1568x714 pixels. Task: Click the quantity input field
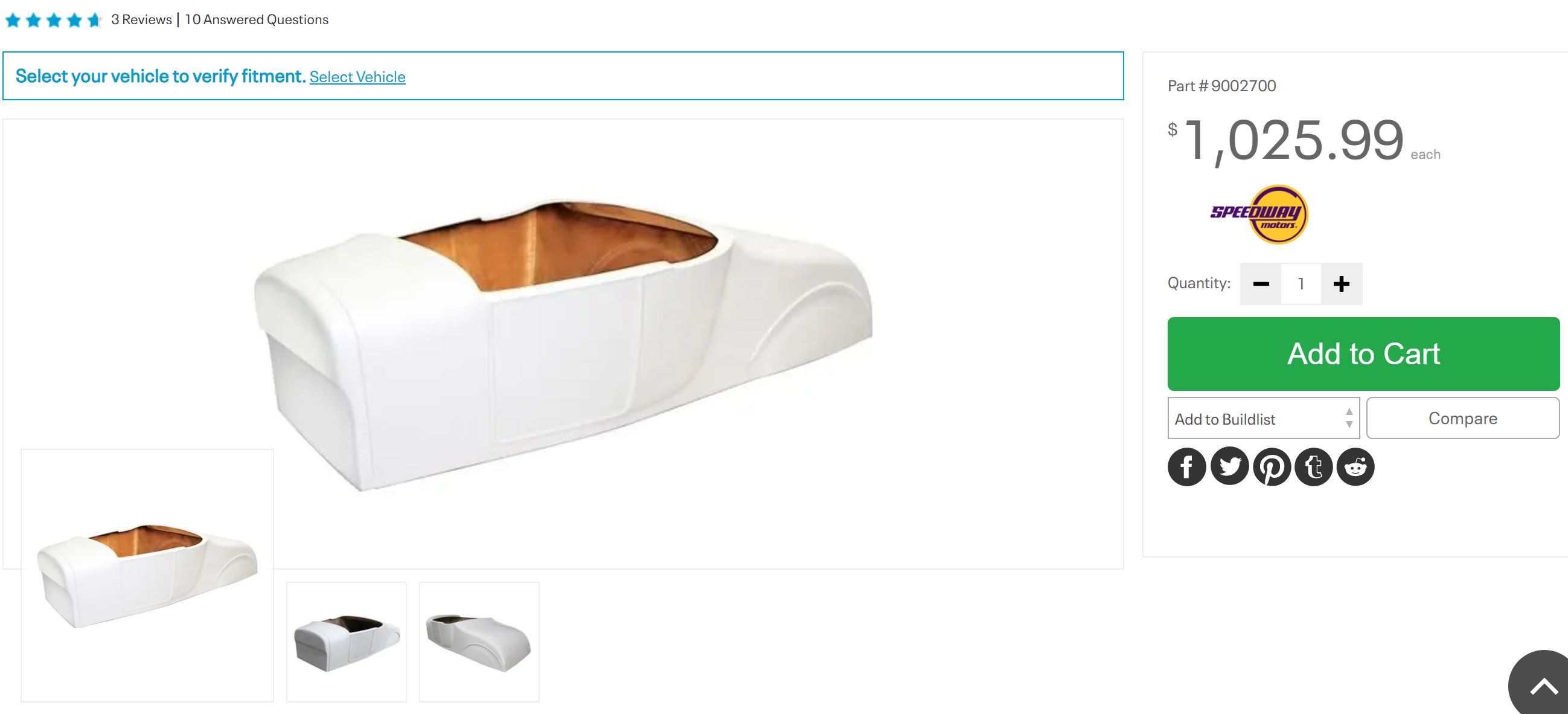(1301, 284)
